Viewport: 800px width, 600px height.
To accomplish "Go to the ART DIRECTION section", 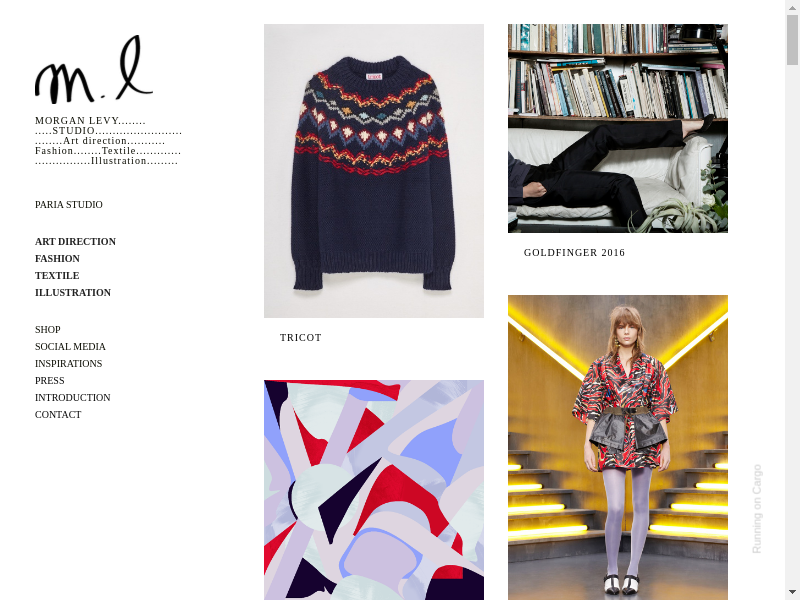I will 76,242.
